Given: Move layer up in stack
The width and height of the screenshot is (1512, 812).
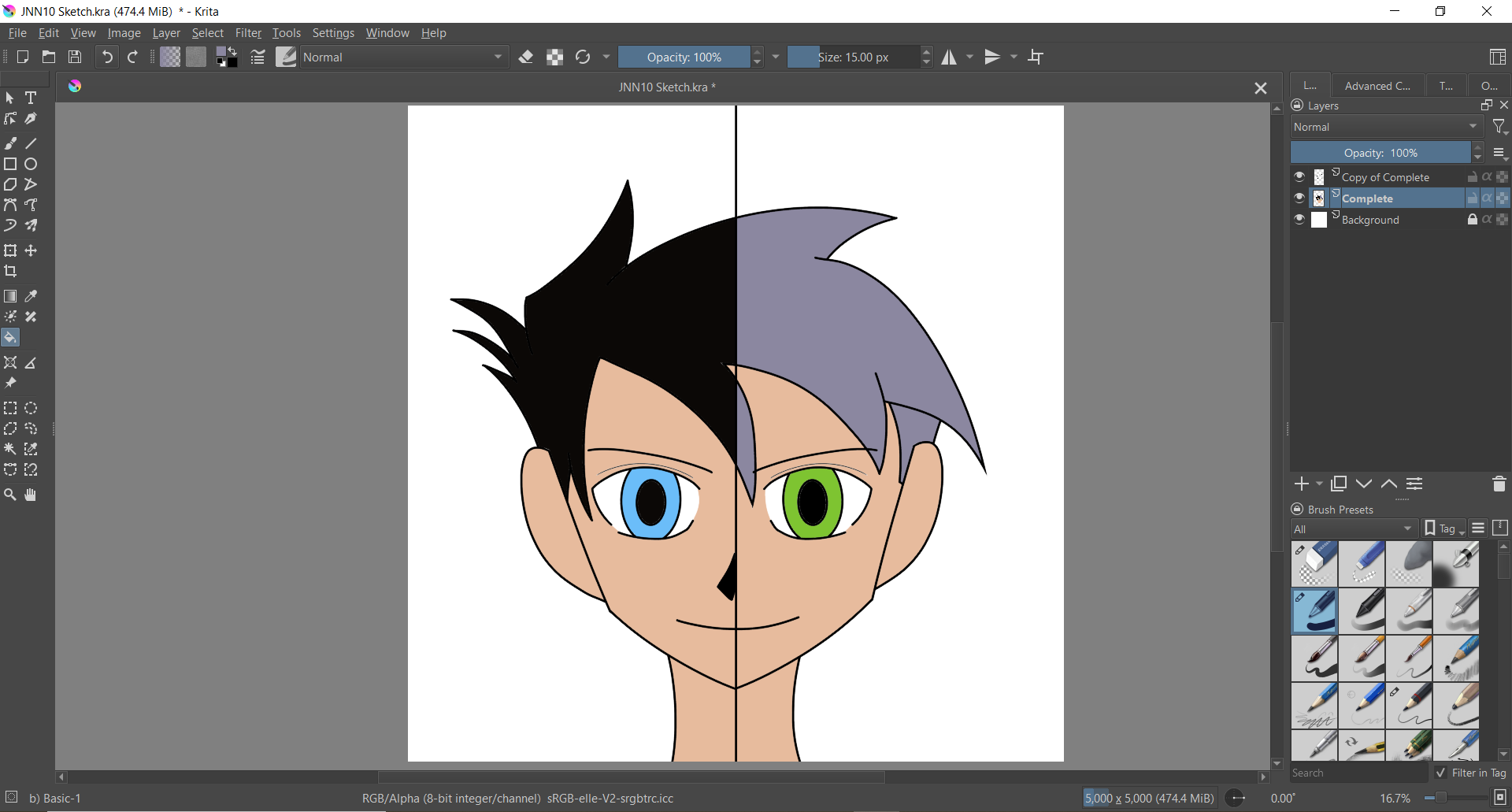Looking at the screenshot, I should (1389, 484).
